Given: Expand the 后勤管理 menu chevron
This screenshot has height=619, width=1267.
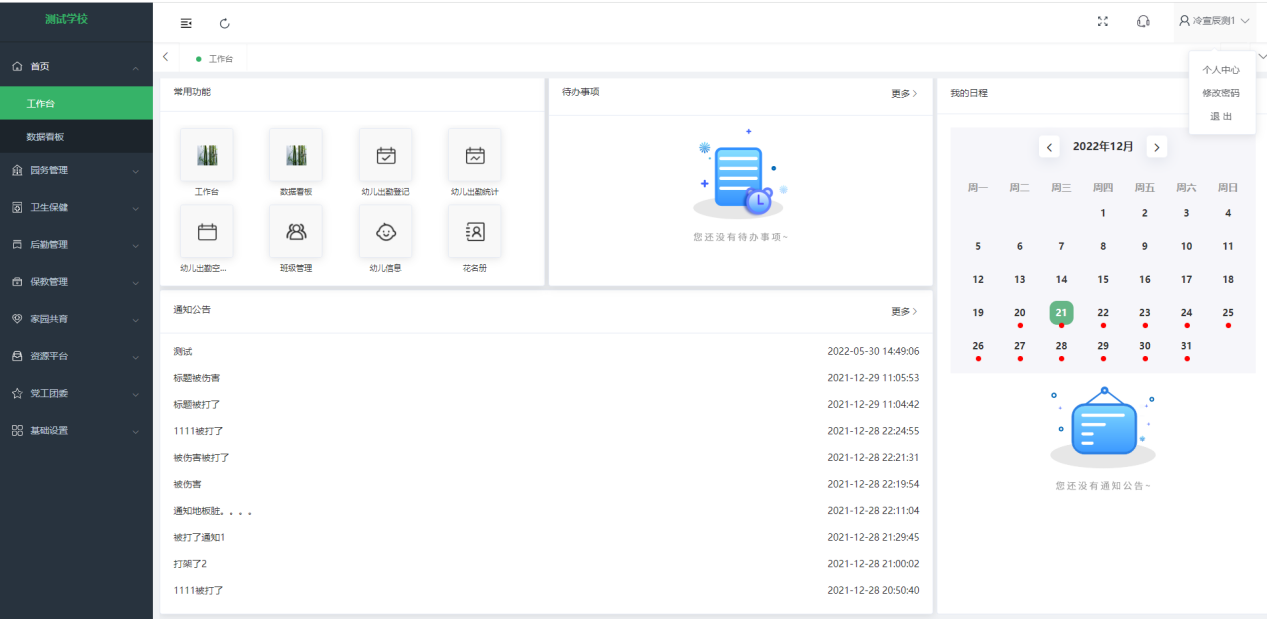Looking at the screenshot, I should (x=136, y=245).
